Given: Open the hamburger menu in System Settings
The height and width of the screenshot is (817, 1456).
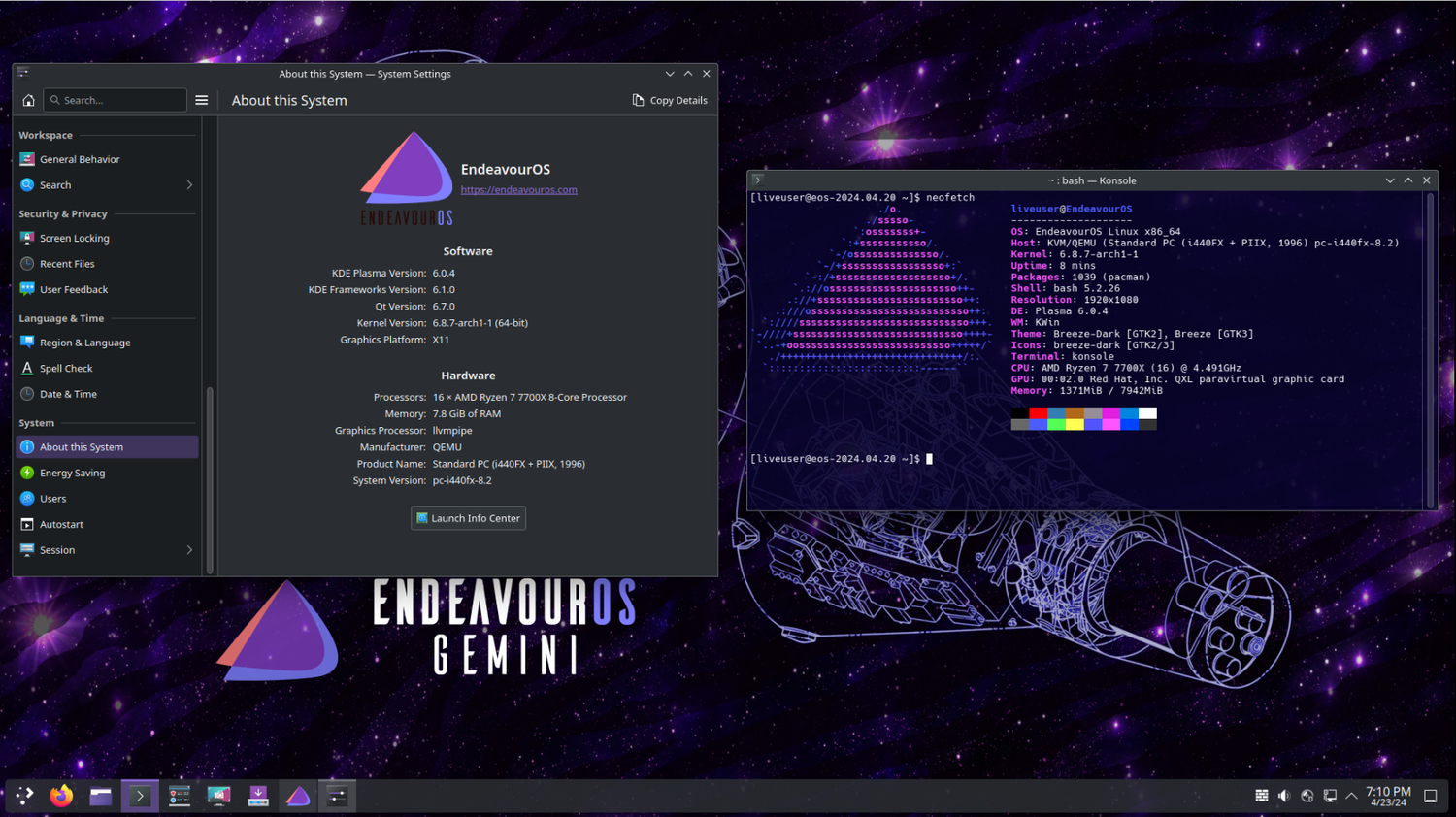Looking at the screenshot, I should (x=202, y=100).
